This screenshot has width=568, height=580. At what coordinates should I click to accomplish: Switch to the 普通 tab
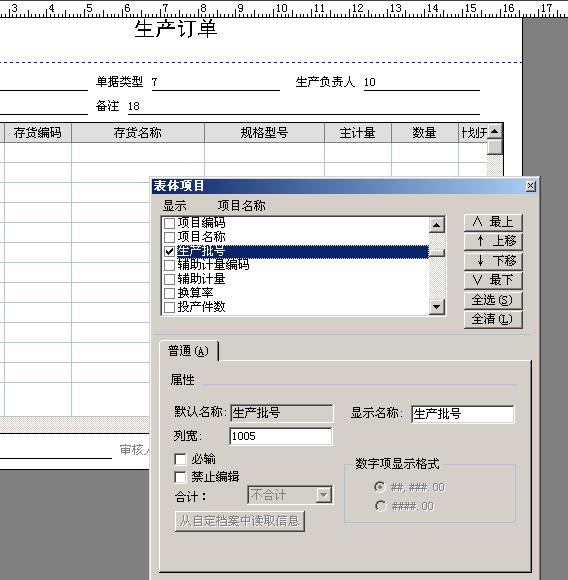tap(188, 351)
